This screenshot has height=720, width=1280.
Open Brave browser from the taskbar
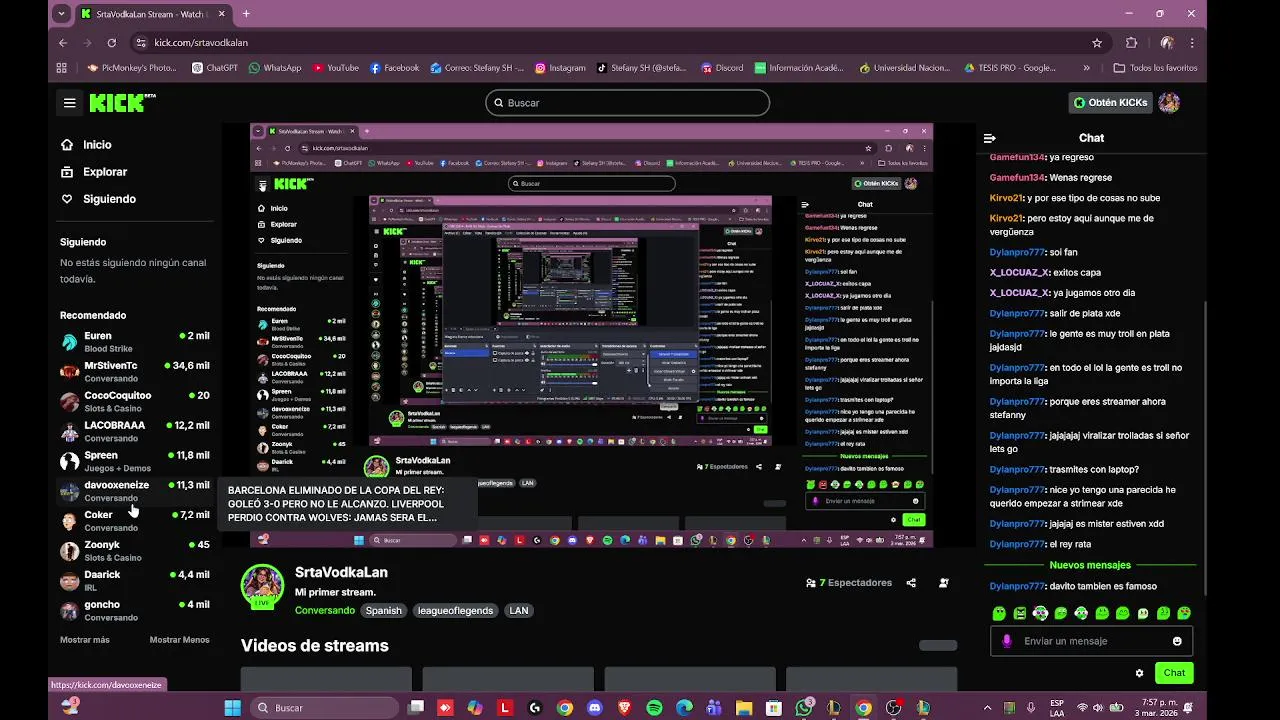[x=625, y=708]
